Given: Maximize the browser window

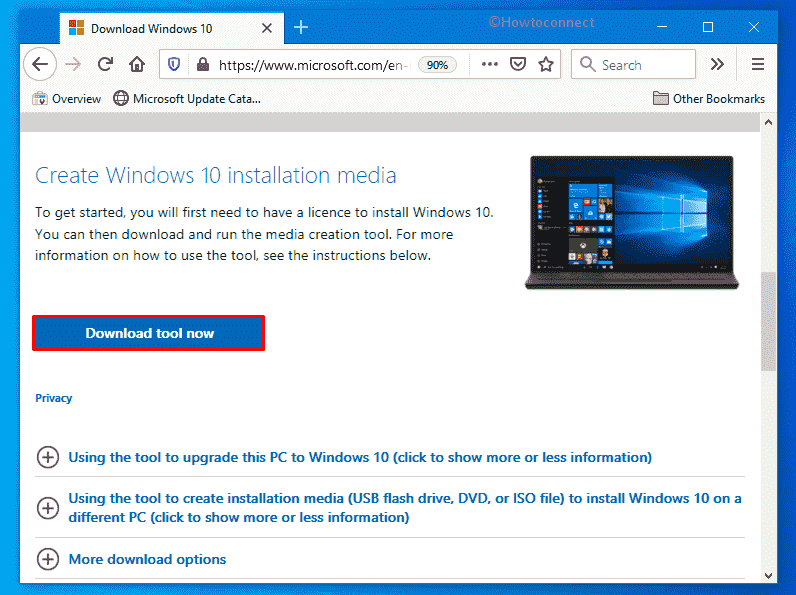Looking at the screenshot, I should tap(708, 27).
